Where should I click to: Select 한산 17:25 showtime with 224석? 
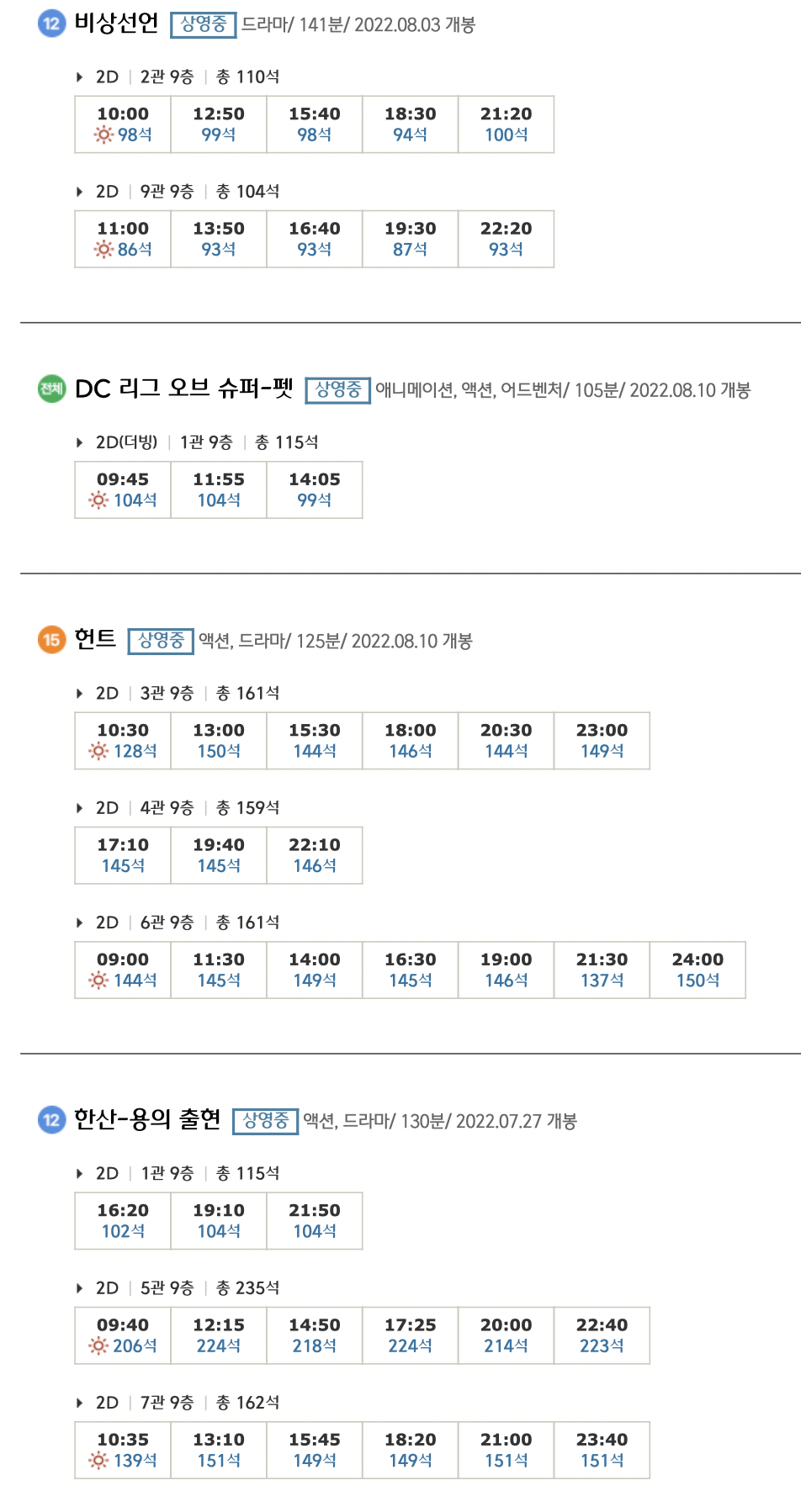(x=411, y=1335)
